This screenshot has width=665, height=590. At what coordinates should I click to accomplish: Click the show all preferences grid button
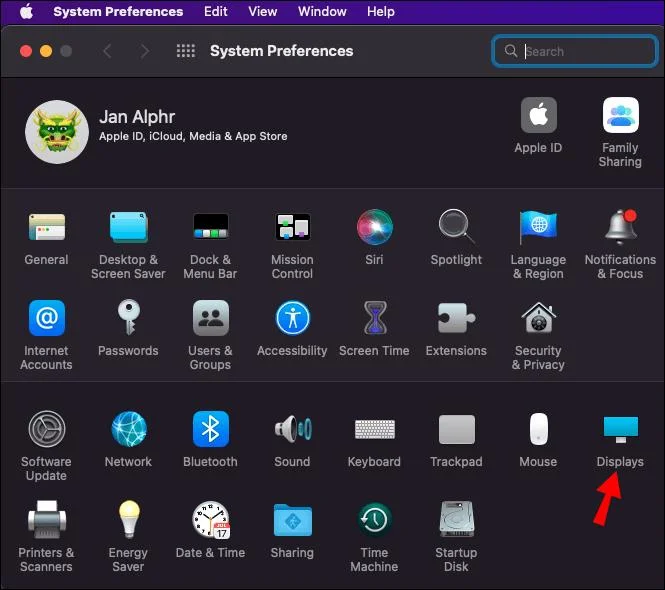pos(185,51)
